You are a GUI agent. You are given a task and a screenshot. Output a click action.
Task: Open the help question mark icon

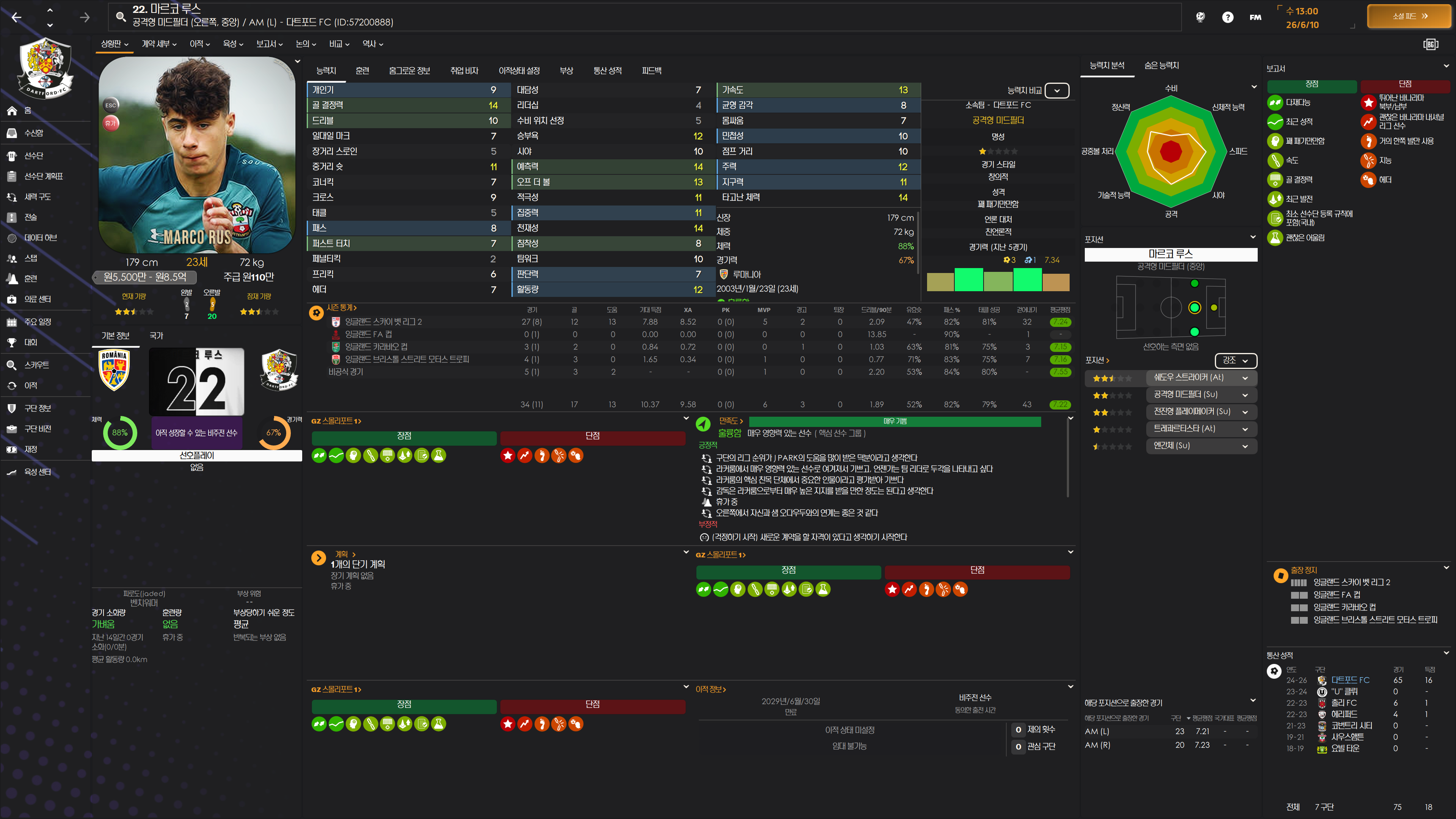coord(1227,17)
